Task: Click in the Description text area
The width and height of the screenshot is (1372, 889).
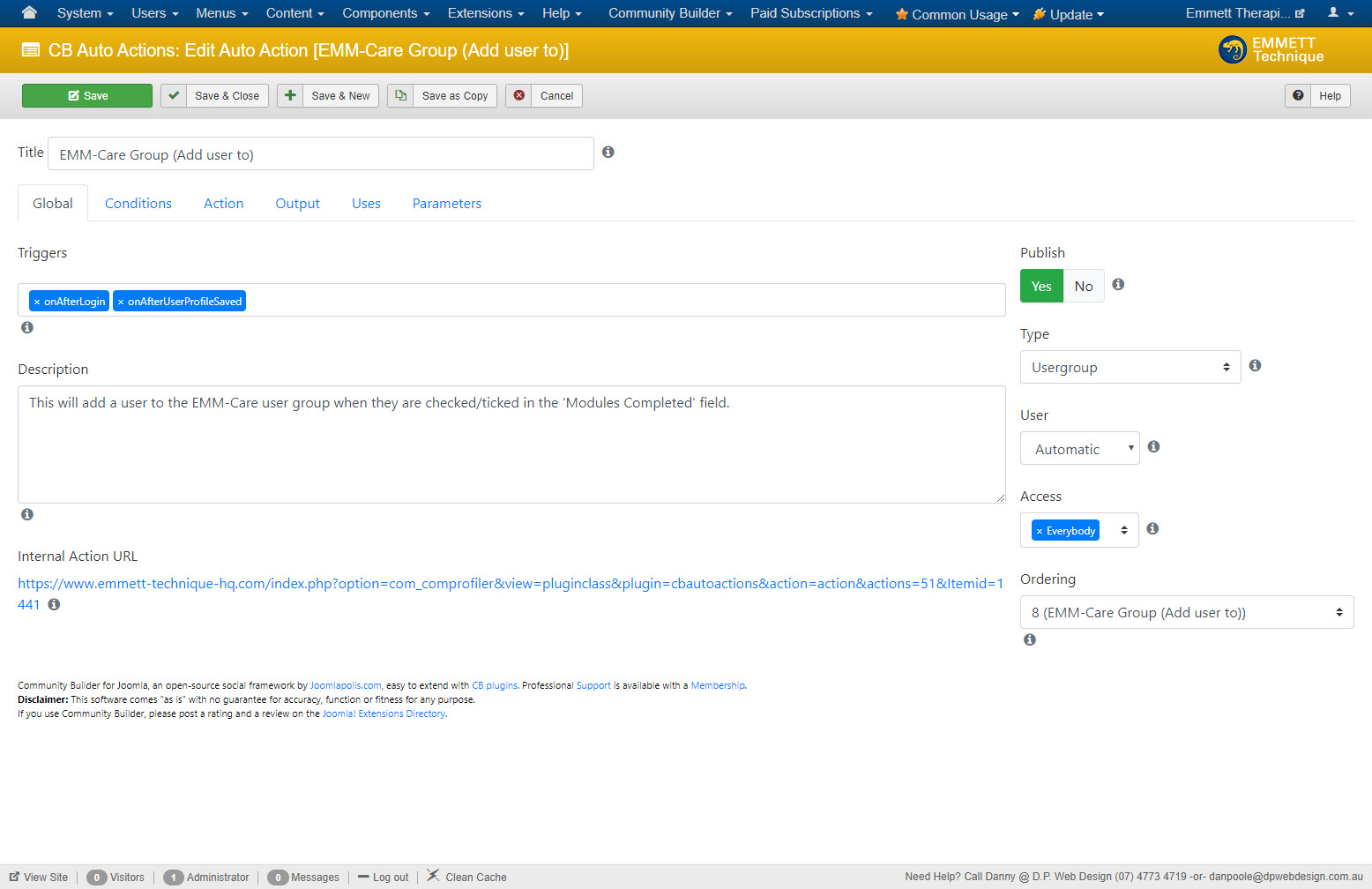Action: (511, 444)
